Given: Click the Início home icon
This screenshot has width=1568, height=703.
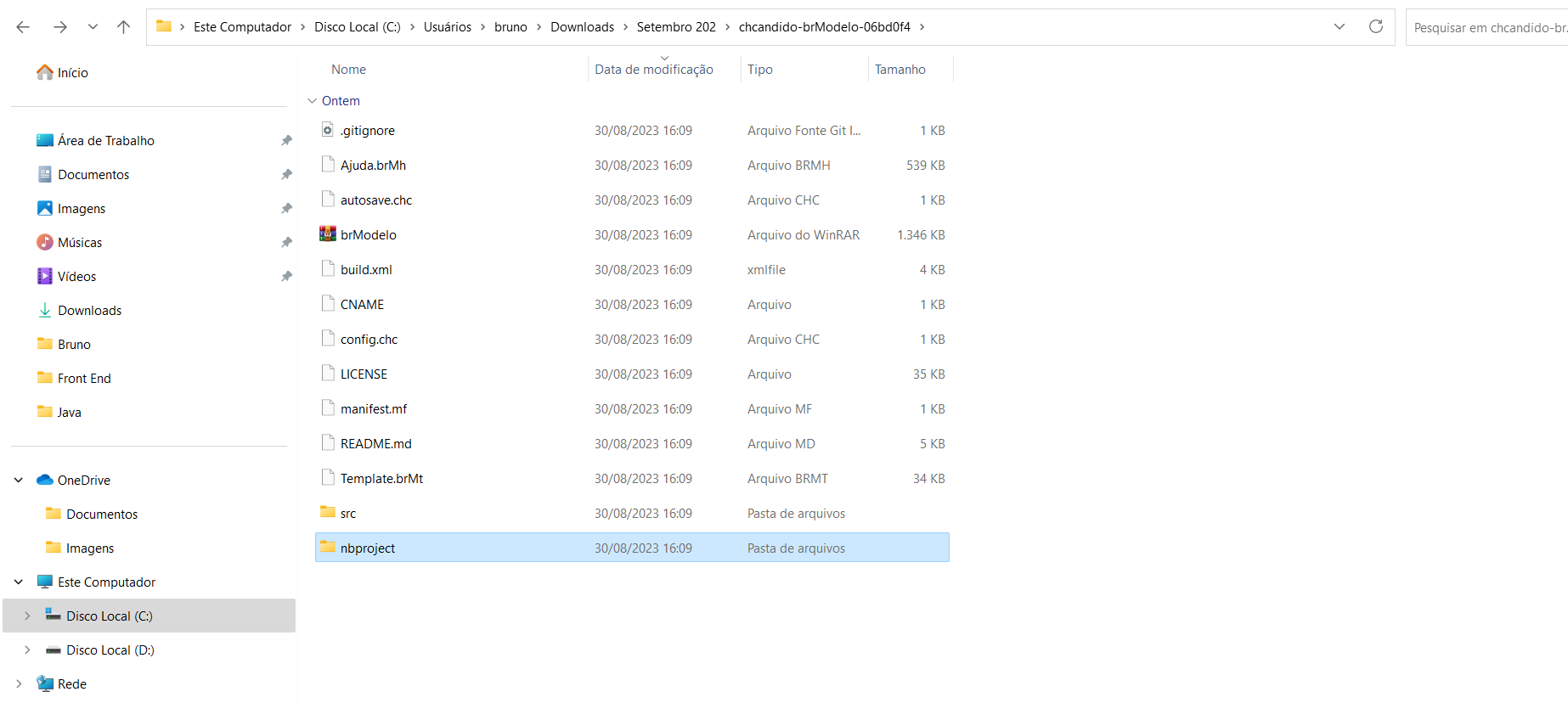Looking at the screenshot, I should point(45,72).
